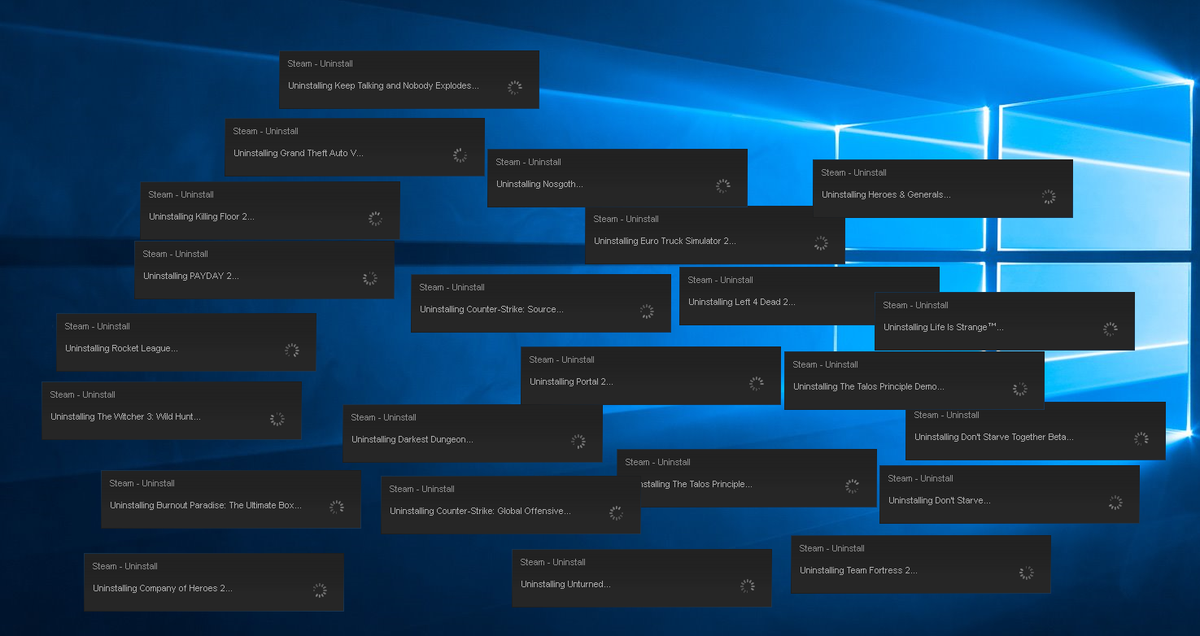Image resolution: width=1200 pixels, height=636 pixels.
Task: Click the spinner in Unturned dialog
Action: pyautogui.click(x=747, y=586)
